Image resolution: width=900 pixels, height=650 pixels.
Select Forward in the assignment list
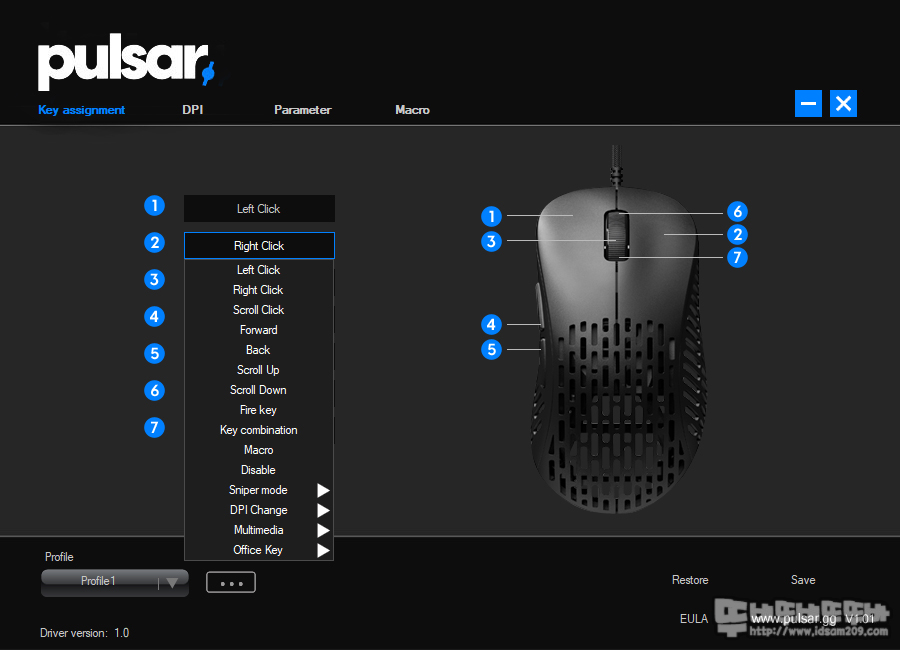[x=258, y=330]
